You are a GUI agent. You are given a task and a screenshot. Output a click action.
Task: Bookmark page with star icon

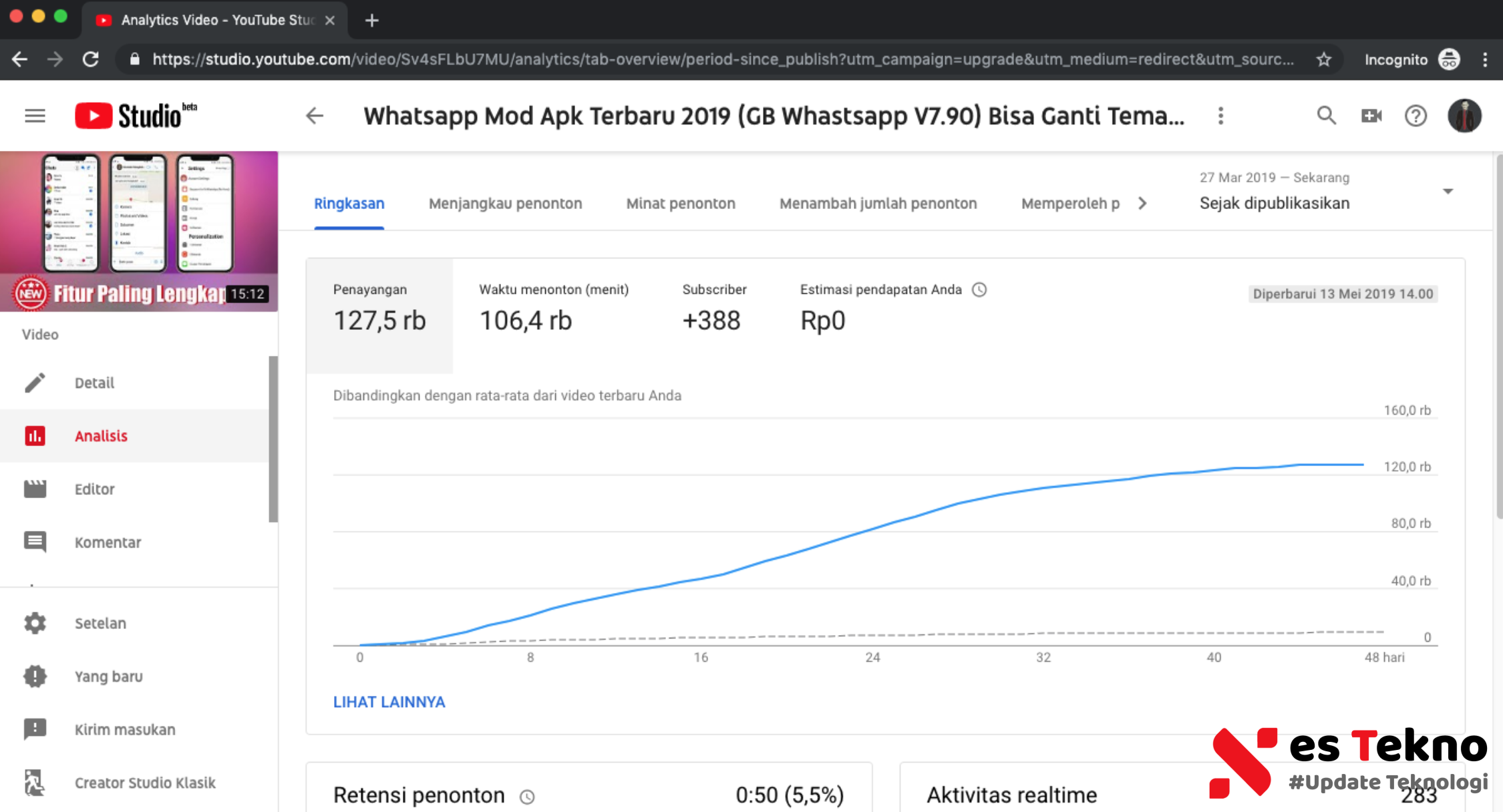tap(1323, 59)
